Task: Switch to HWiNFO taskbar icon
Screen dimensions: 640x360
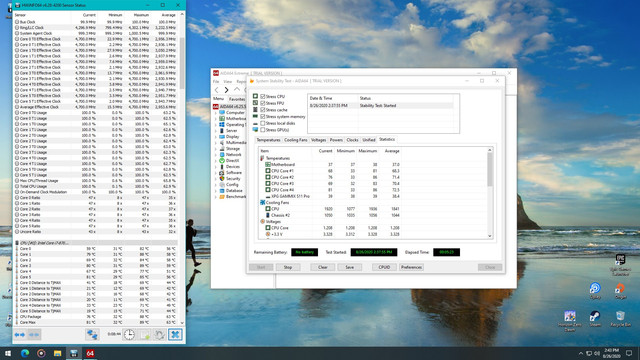Action: click(74, 353)
